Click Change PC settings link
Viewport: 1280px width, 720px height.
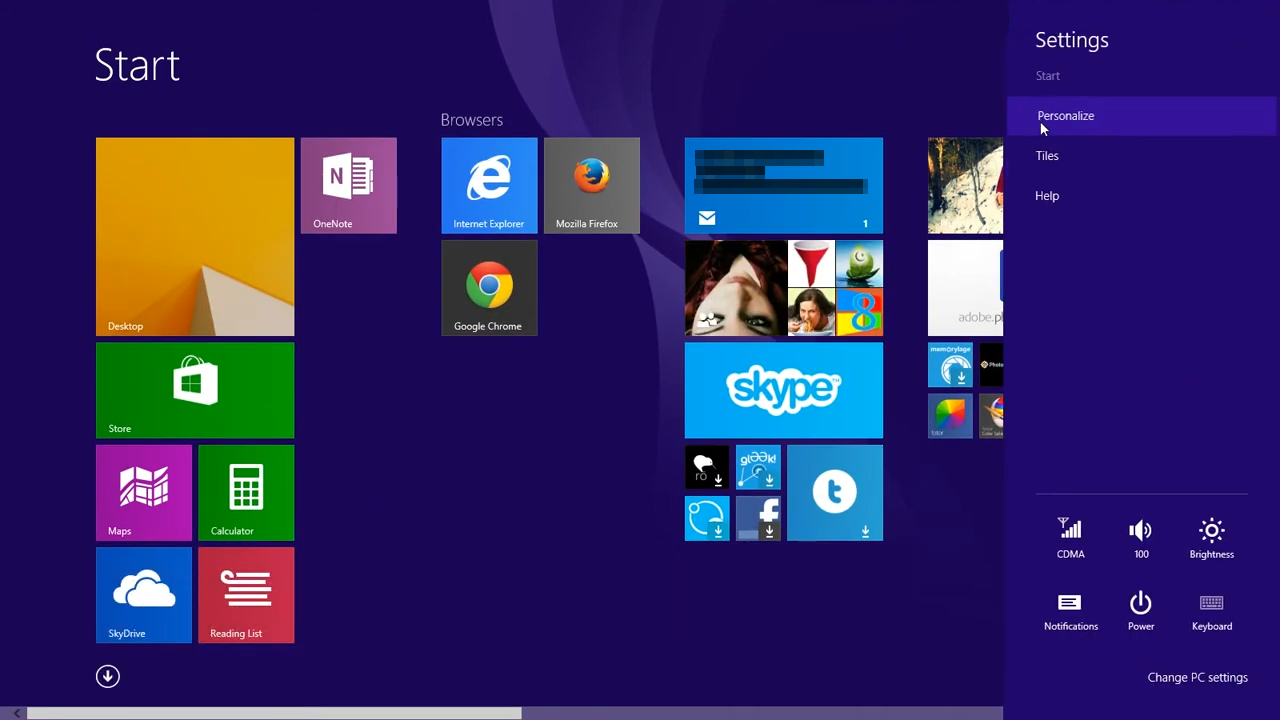click(x=1197, y=678)
